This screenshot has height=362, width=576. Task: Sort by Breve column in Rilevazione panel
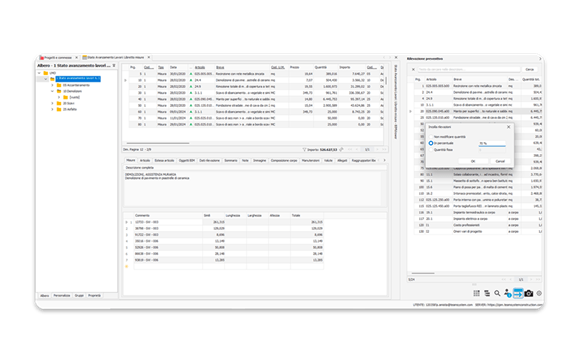click(458, 79)
